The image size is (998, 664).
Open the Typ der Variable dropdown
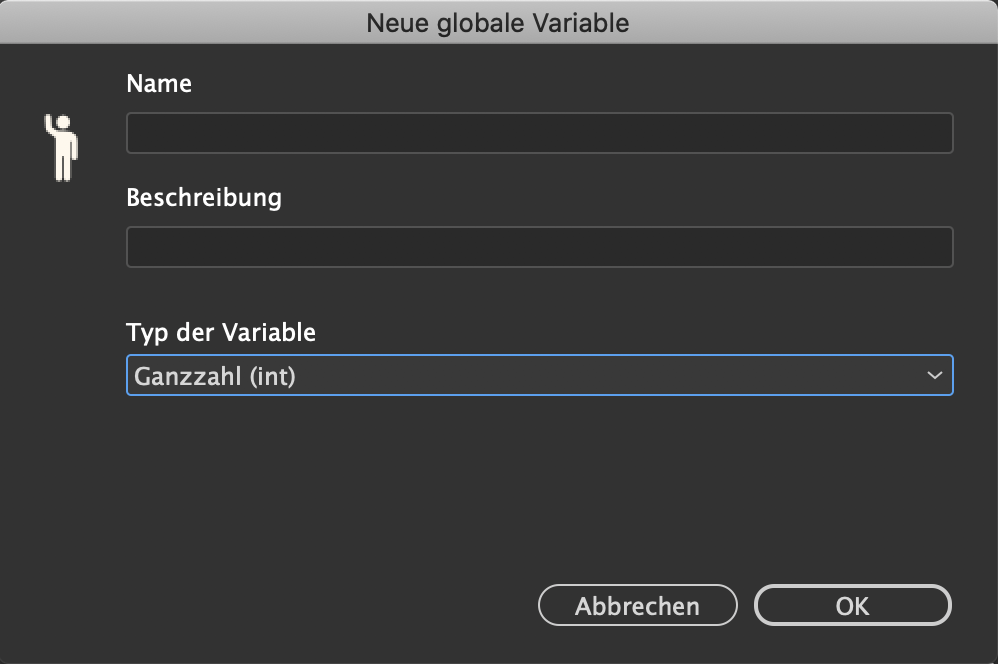point(540,375)
